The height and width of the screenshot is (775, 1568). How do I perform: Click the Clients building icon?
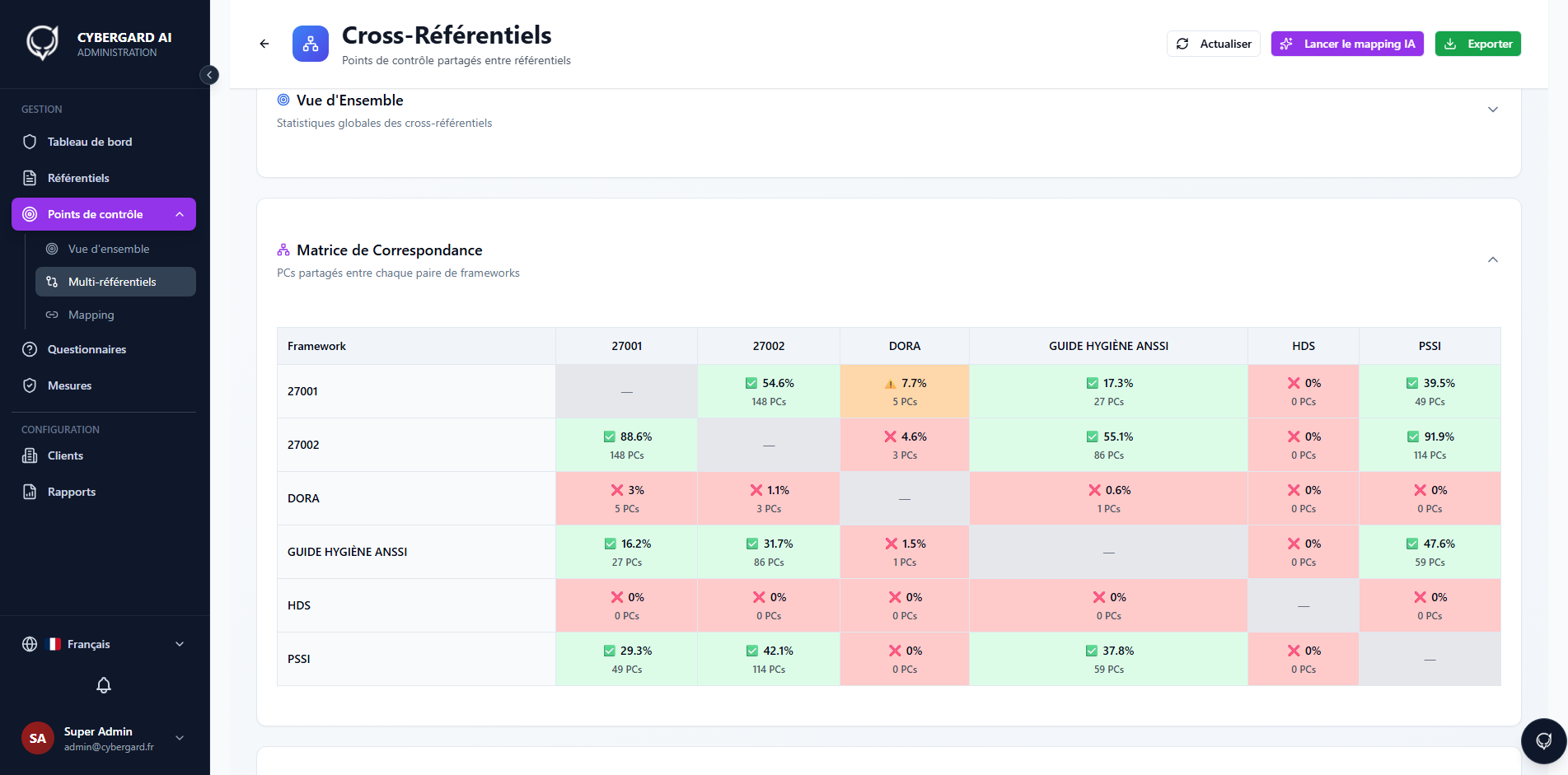coord(30,455)
